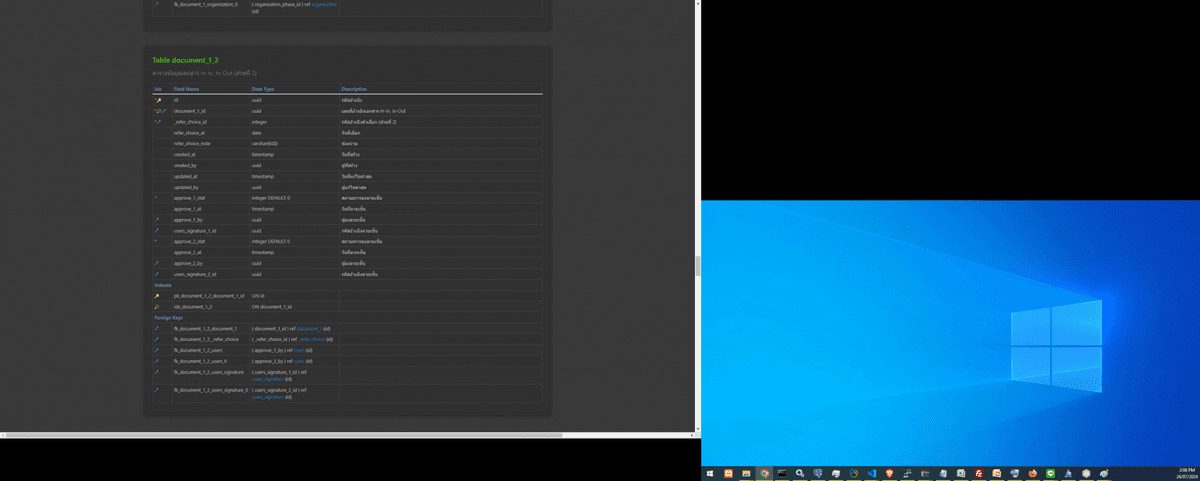Click the updated_by field name
Image resolution: width=1200 pixels, height=481 pixels.
click(185, 187)
